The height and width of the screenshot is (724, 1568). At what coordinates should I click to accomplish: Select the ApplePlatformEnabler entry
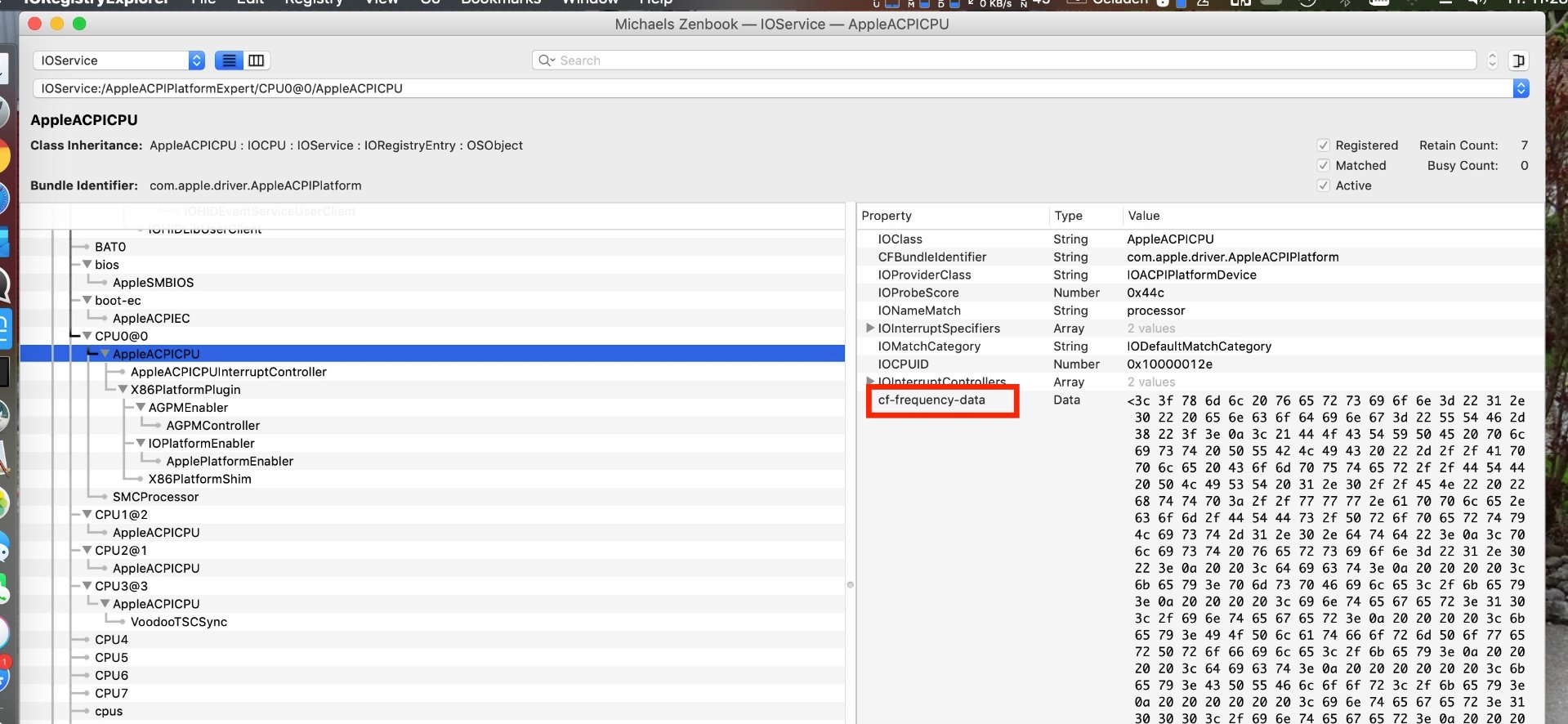[x=230, y=462]
